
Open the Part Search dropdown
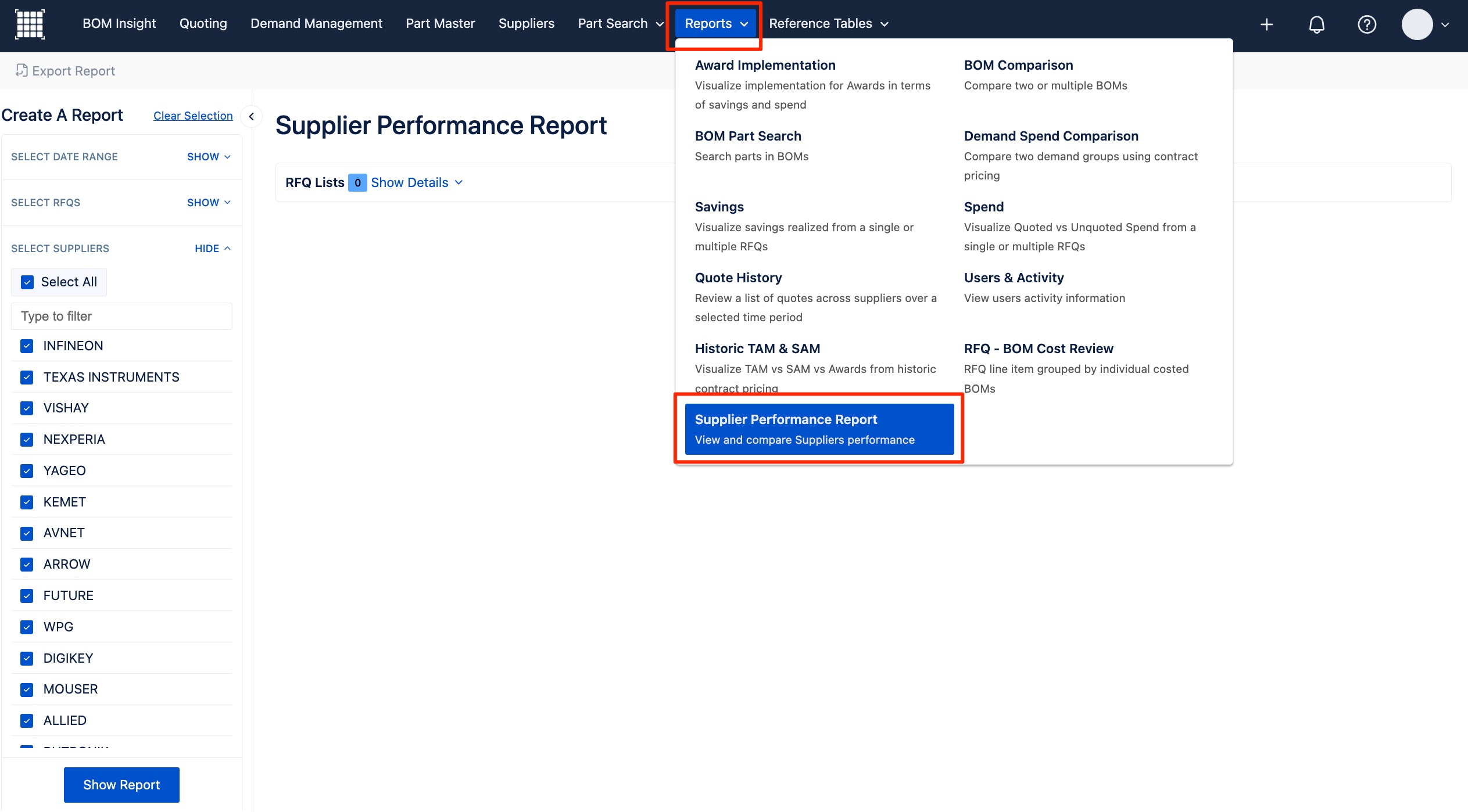(x=620, y=24)
